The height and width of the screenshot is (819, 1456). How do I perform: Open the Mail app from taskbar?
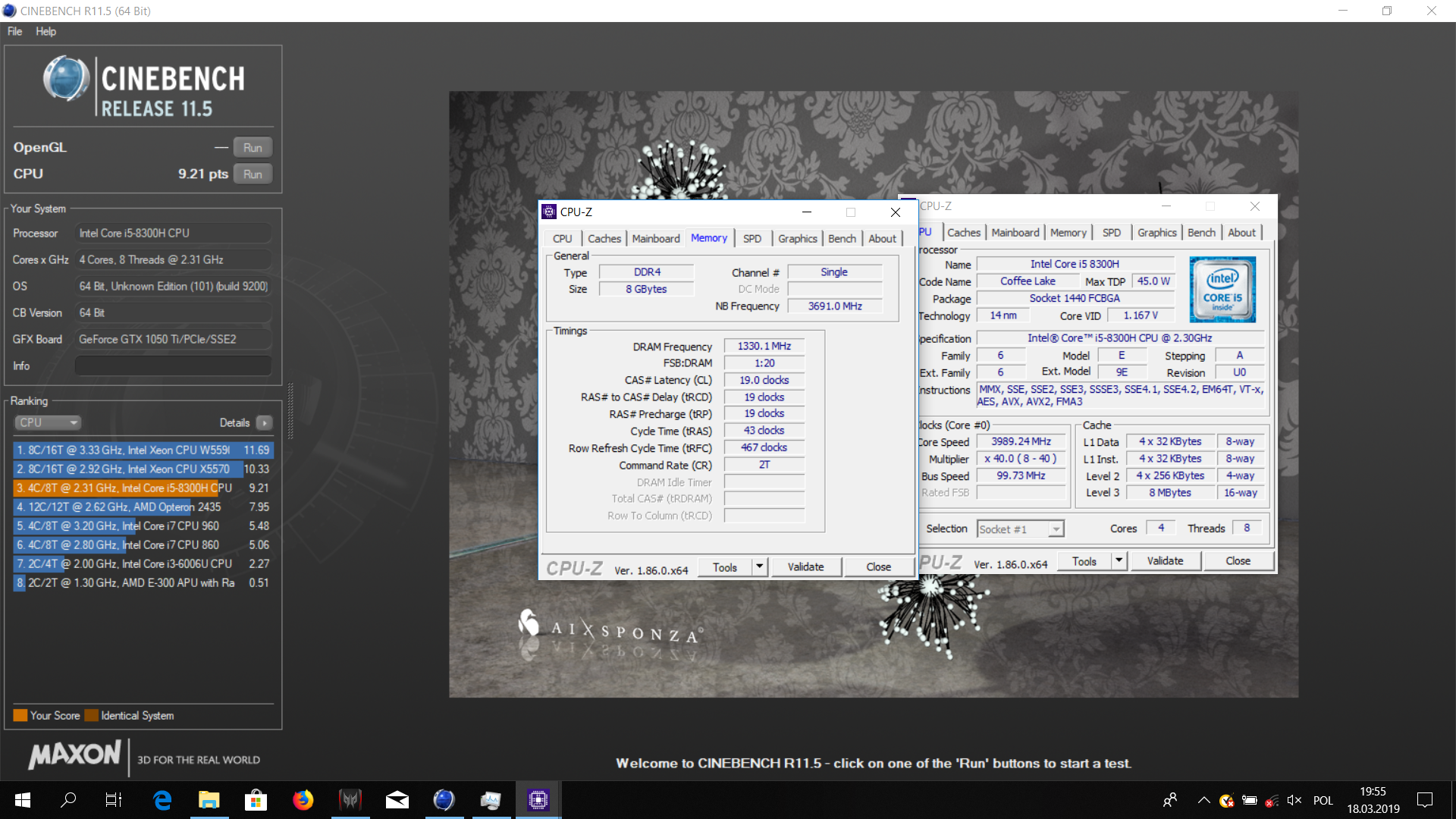pyautogui.click(x=397, y=799)
